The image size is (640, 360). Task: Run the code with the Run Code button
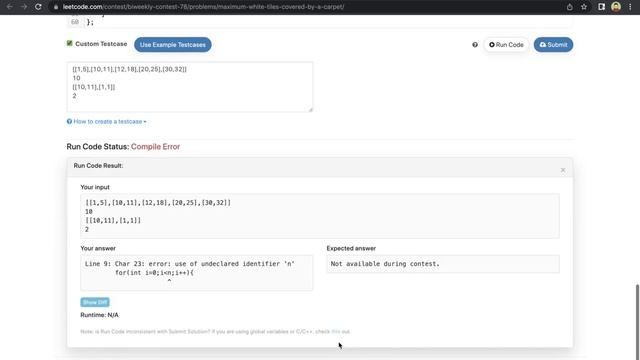tap(506, 45)
